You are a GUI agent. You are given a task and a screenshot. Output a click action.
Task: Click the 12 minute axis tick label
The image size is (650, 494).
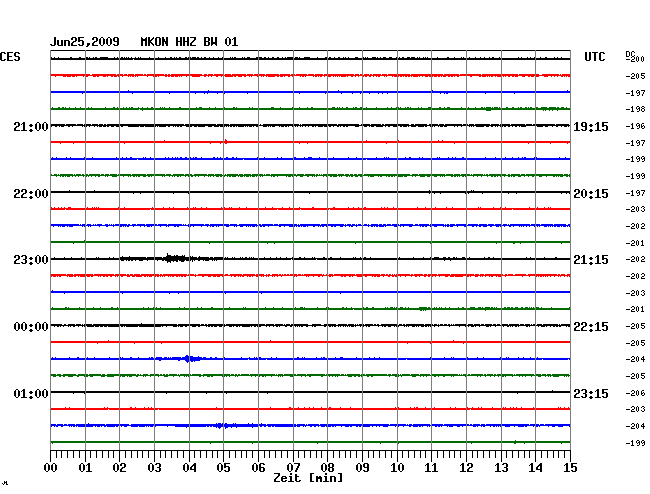pos(466,467)
